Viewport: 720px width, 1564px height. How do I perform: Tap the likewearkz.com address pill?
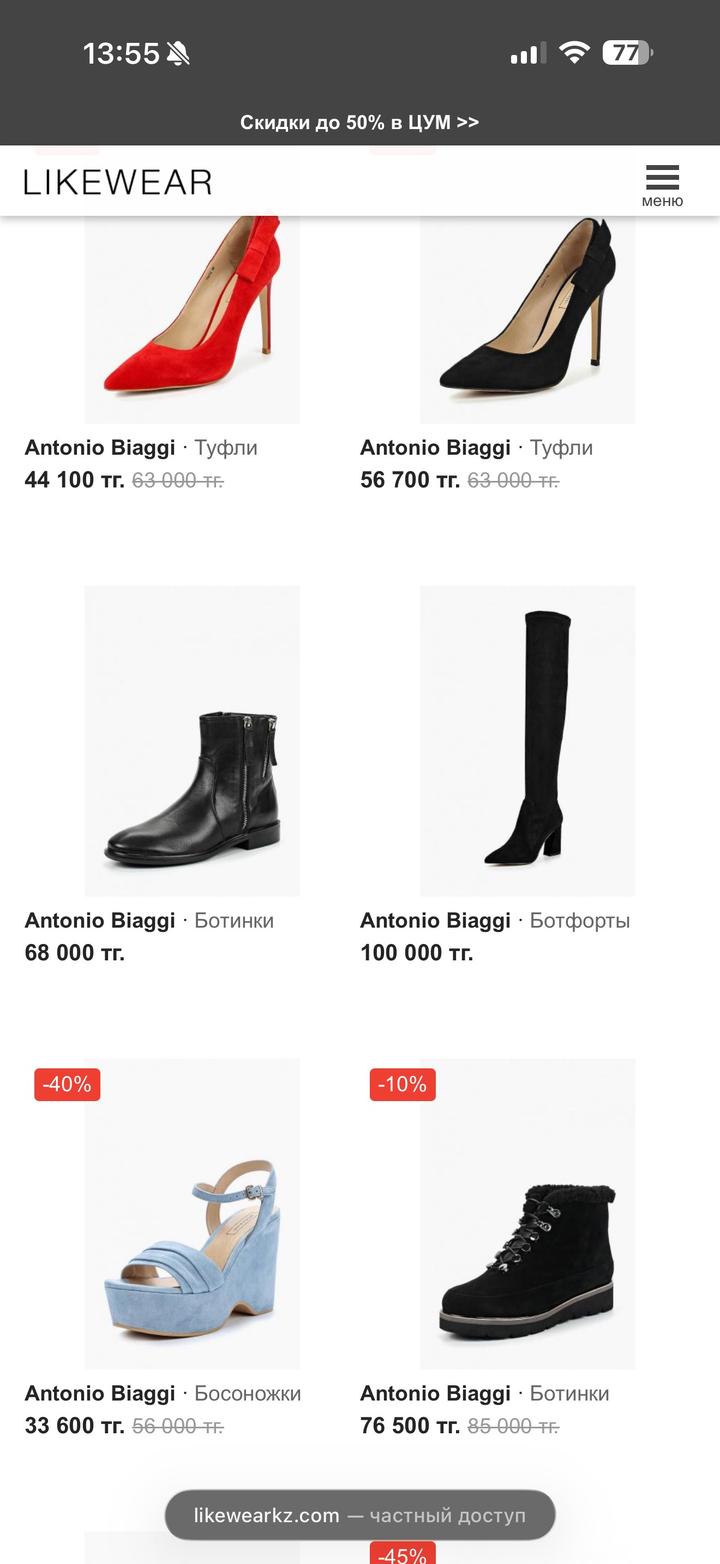[x=359, y=1515]
